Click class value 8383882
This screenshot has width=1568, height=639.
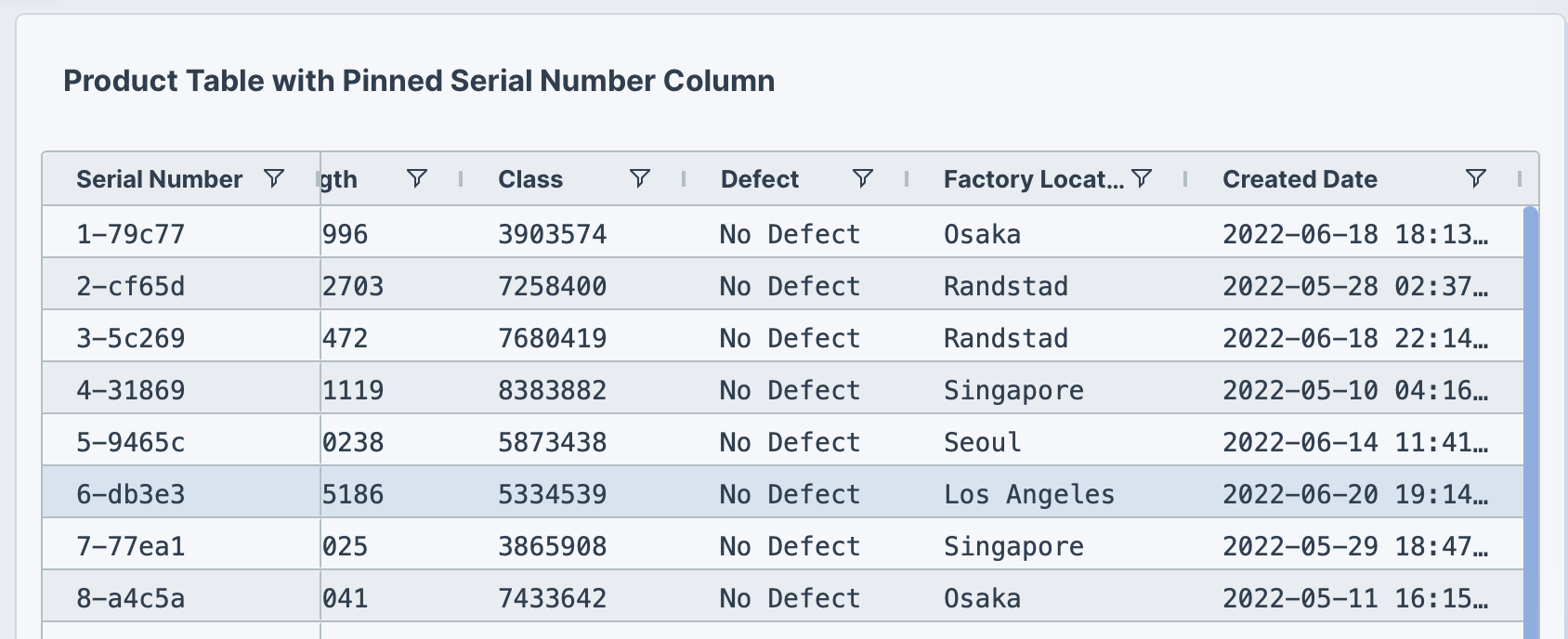(x=552, y=390)
